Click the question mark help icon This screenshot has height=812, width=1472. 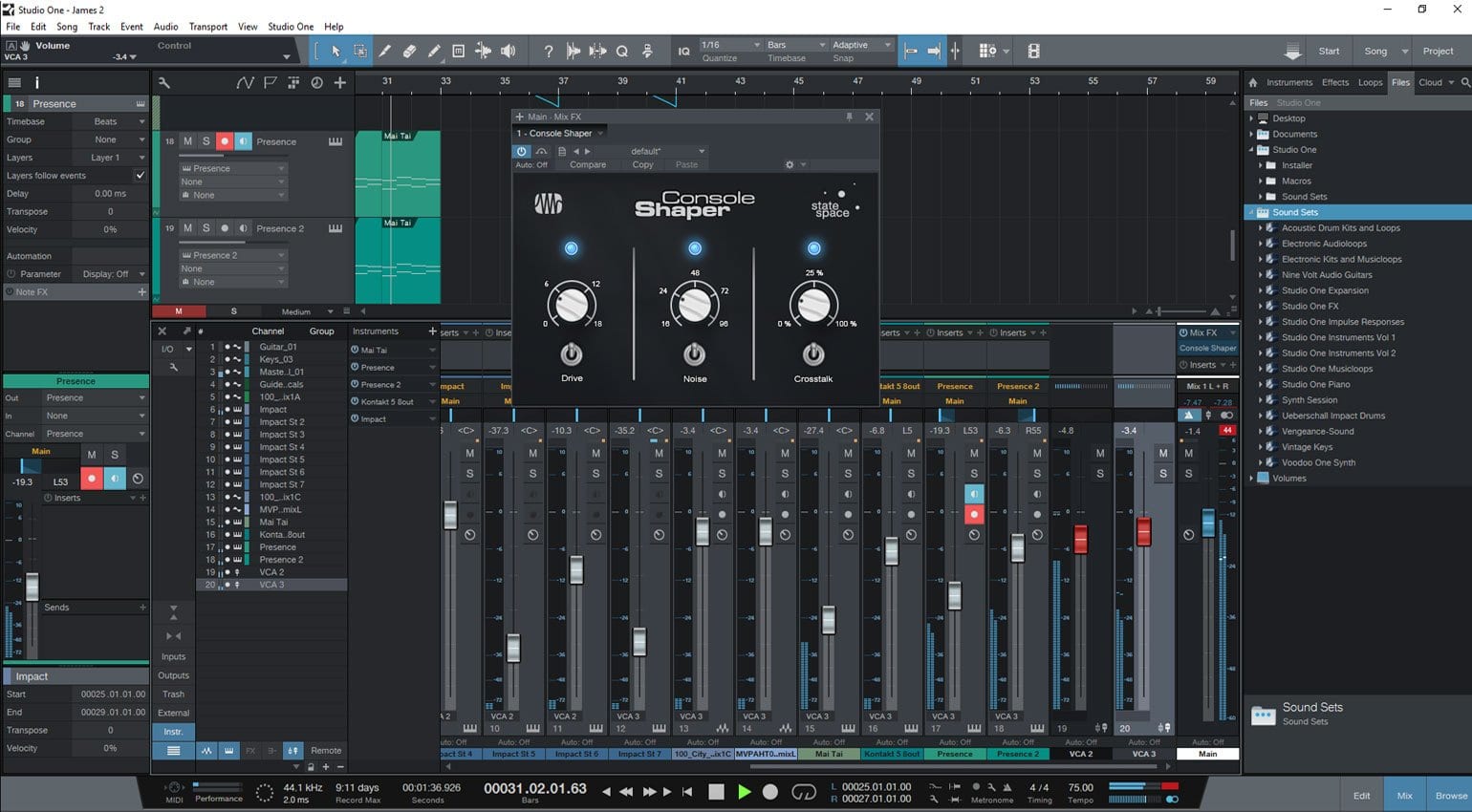point(548,52)
